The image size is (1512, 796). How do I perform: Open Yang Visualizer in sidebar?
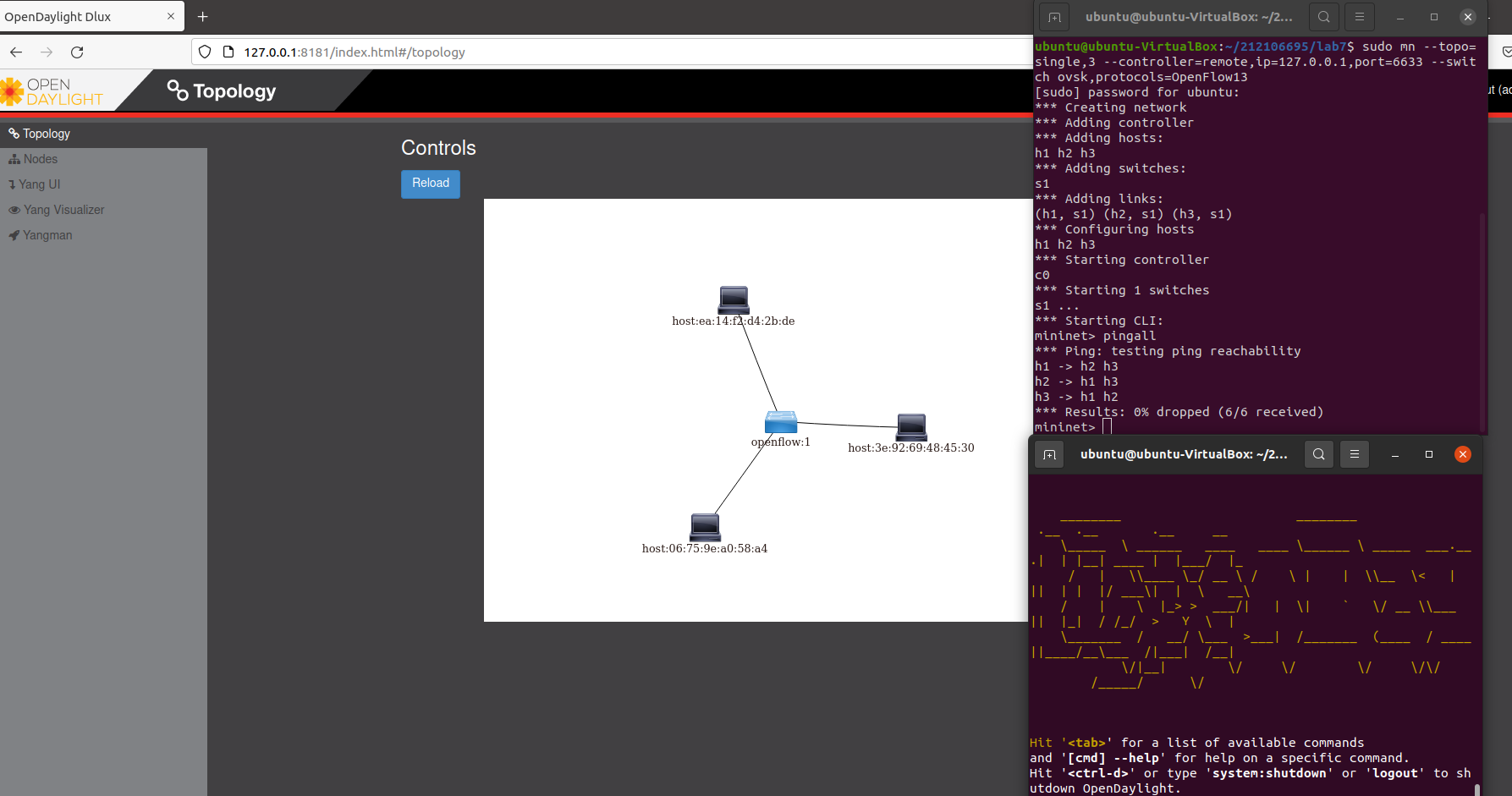[x=57, y=210]
